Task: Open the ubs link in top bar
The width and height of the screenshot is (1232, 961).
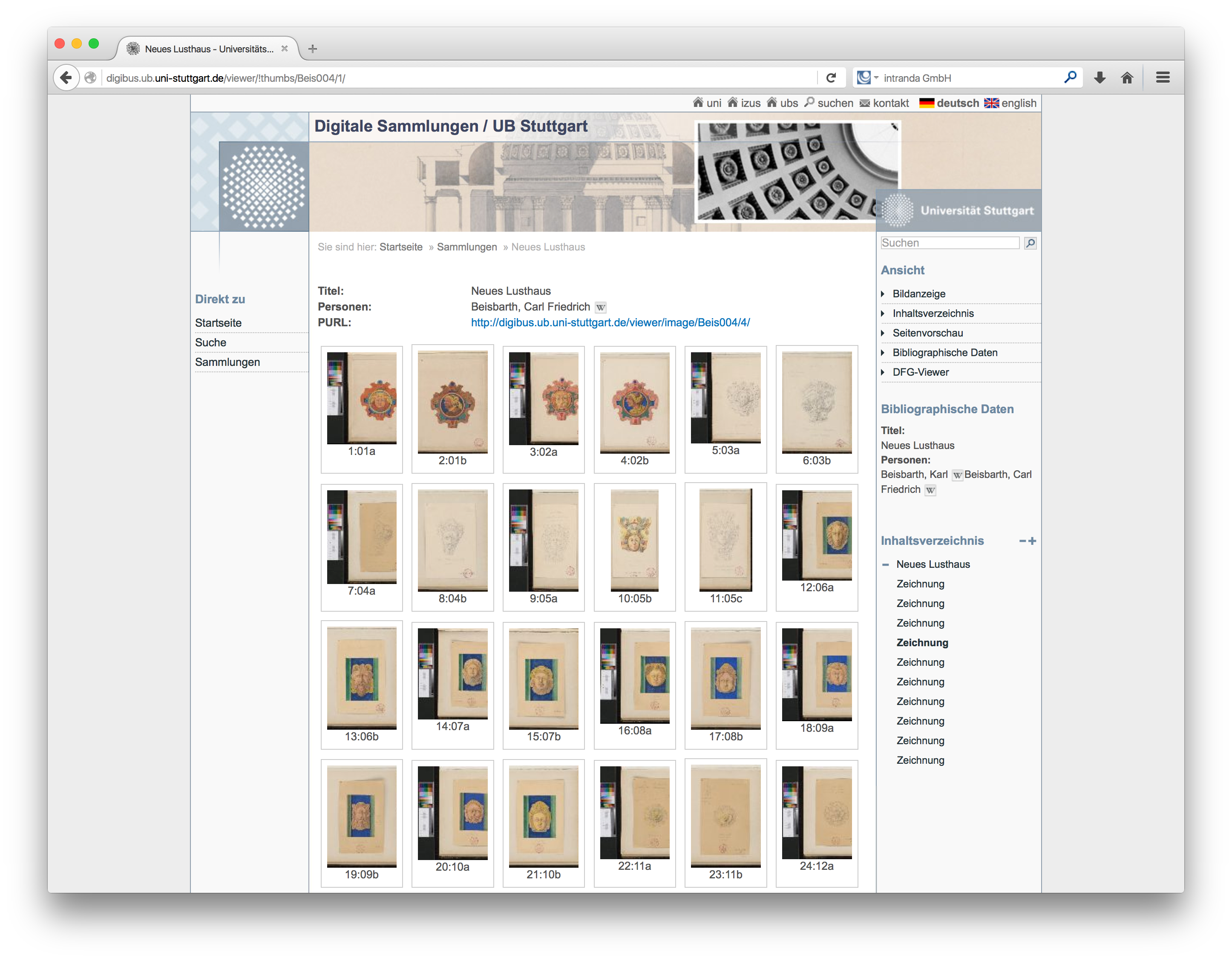Action: click(x=783, y=103)
